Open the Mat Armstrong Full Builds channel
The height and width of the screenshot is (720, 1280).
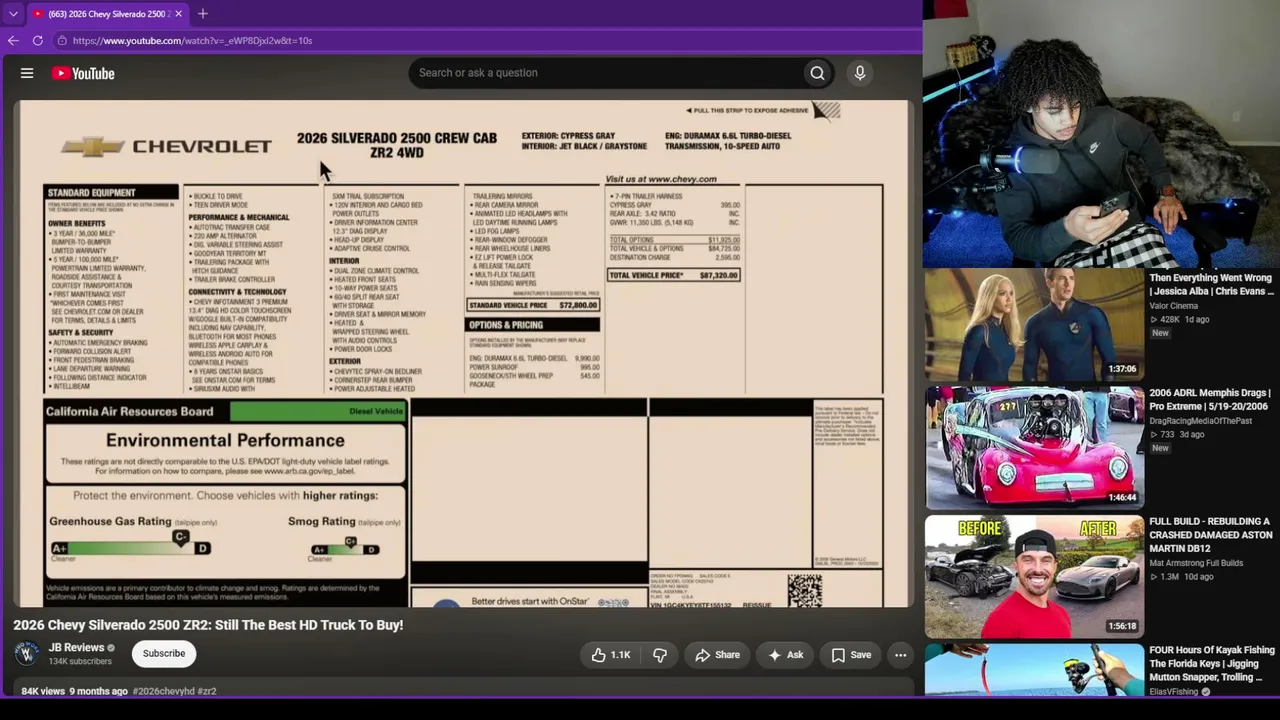coord(1196,563)
